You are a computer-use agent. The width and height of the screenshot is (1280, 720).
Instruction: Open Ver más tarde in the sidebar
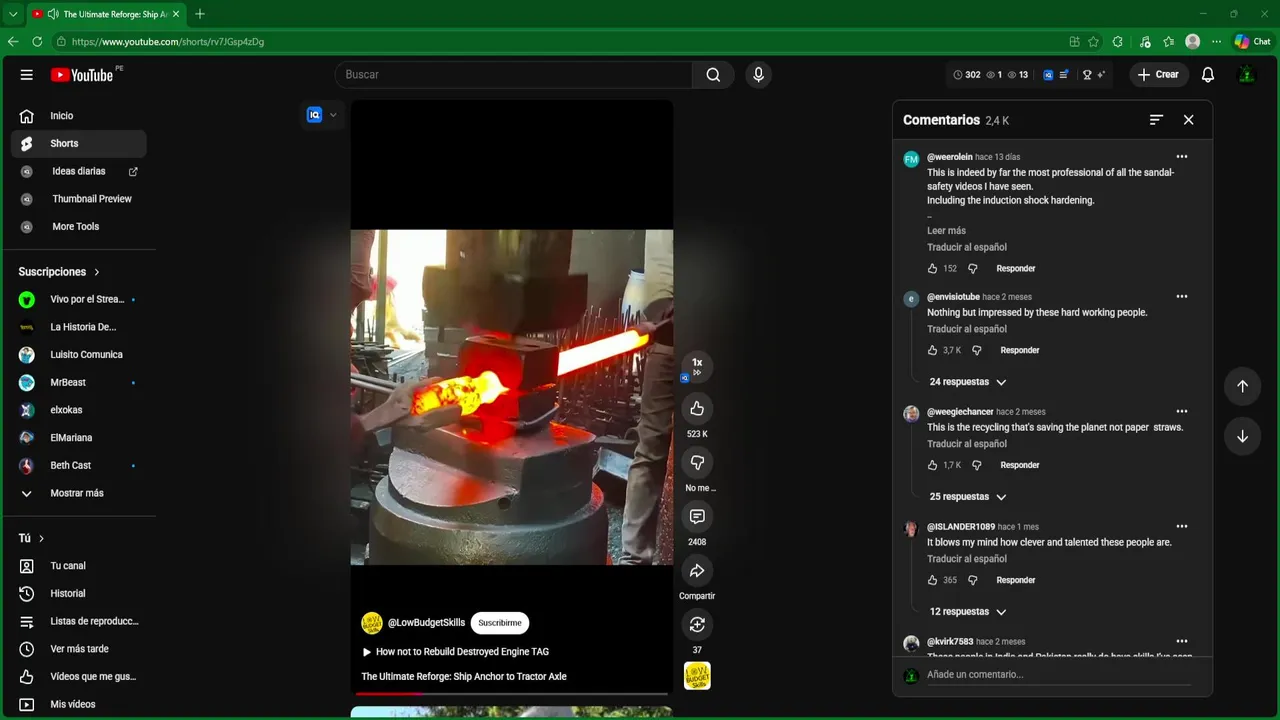tap(78, 649)
